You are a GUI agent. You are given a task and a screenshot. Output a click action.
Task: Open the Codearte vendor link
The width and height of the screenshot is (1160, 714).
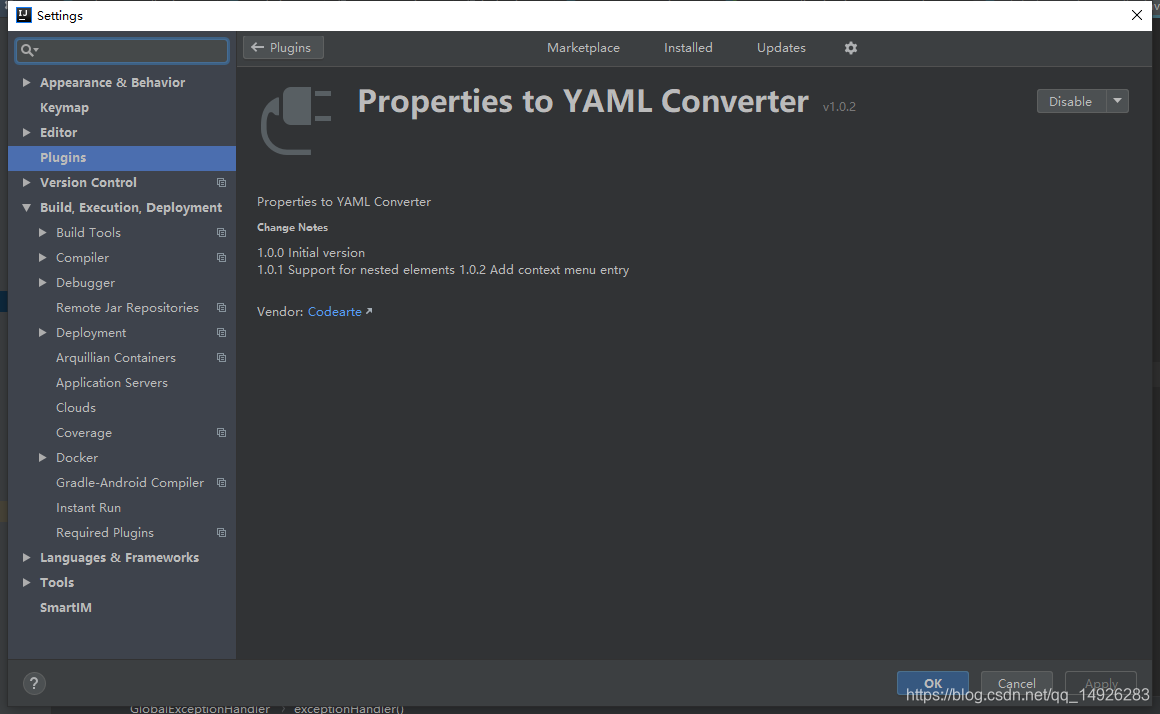pyautogui.click(x=335, y=311)
